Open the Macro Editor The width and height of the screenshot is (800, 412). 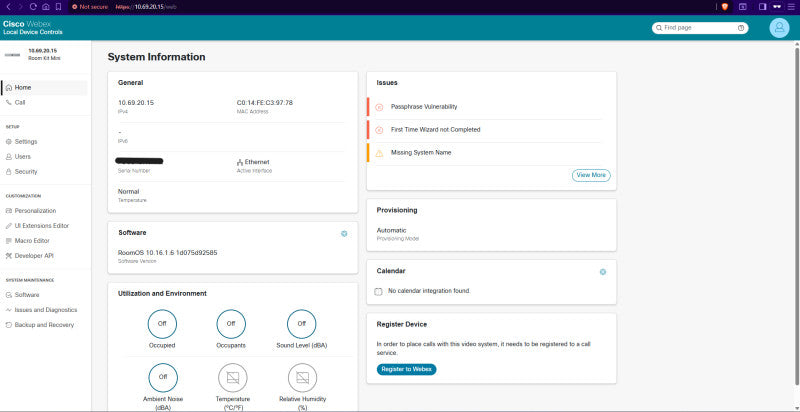45,241
